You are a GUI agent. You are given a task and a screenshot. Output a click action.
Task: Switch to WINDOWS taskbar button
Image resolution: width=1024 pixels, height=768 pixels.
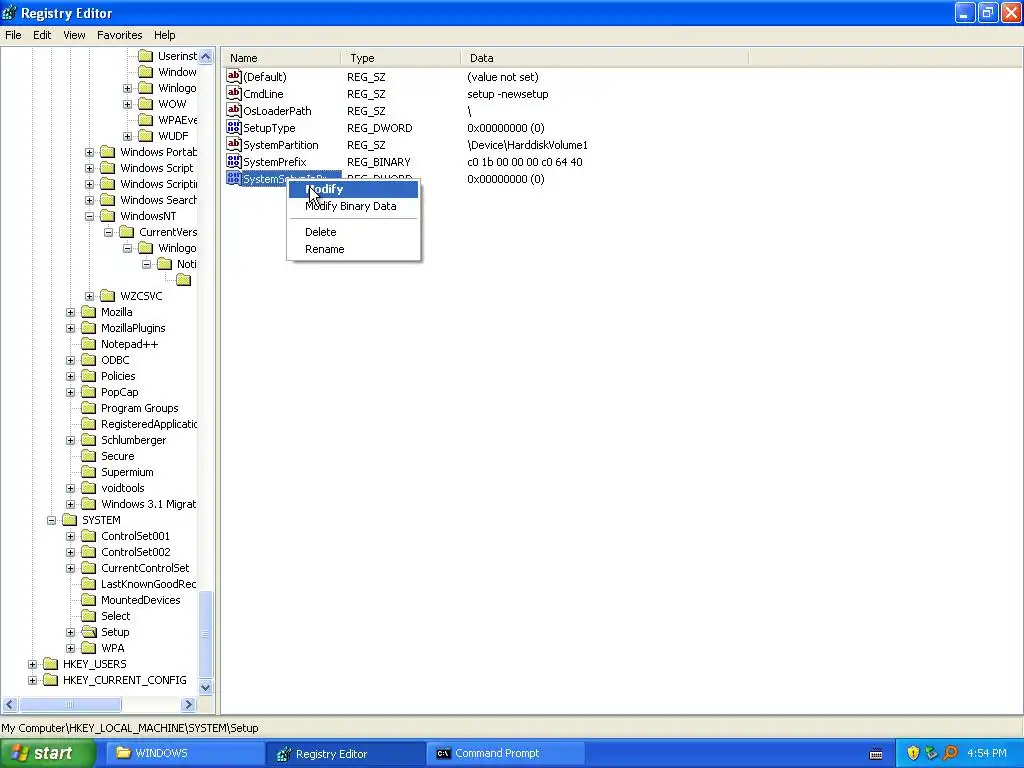pyautogui.click(x=184, y=754)
